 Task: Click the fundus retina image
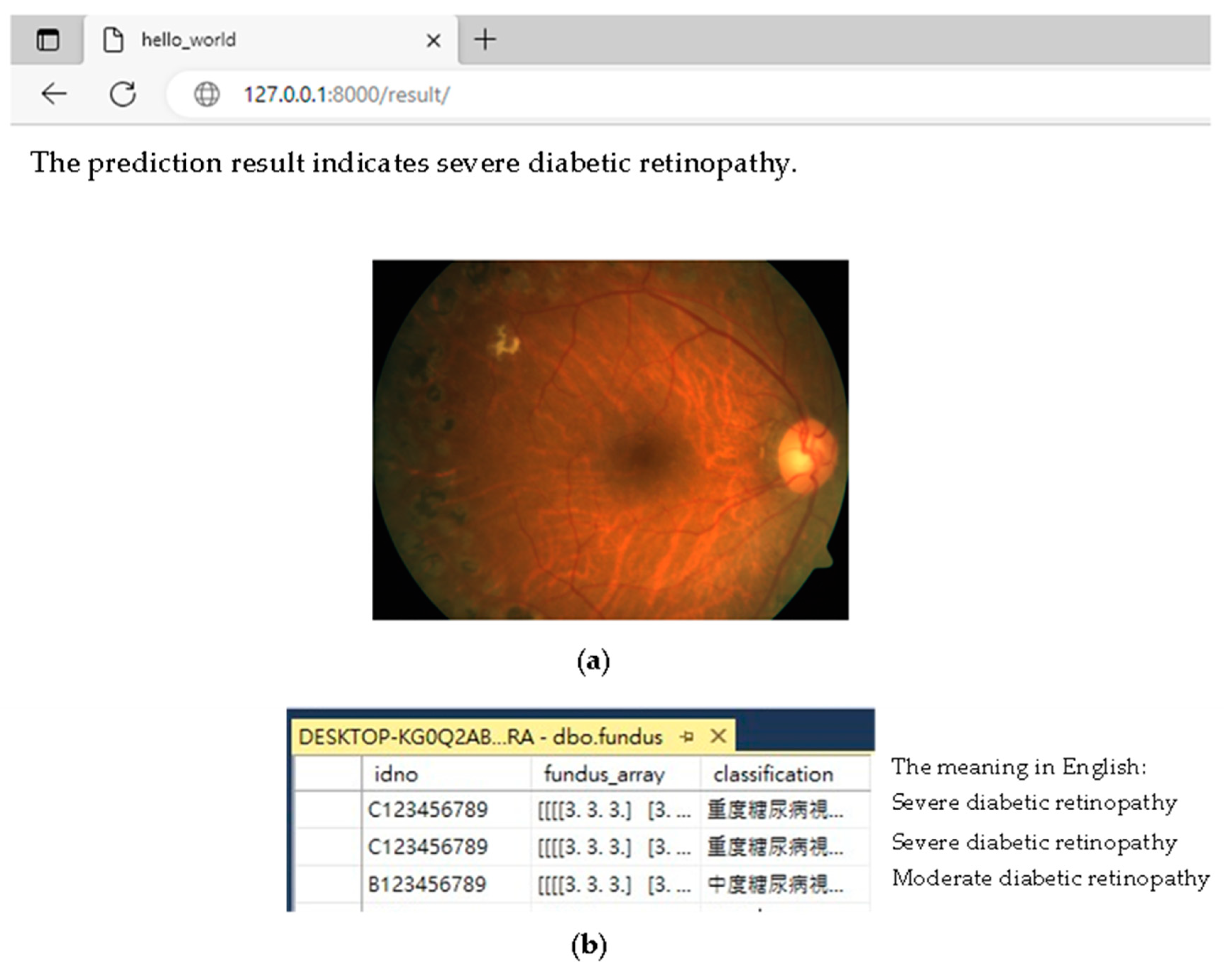(610, 440)
